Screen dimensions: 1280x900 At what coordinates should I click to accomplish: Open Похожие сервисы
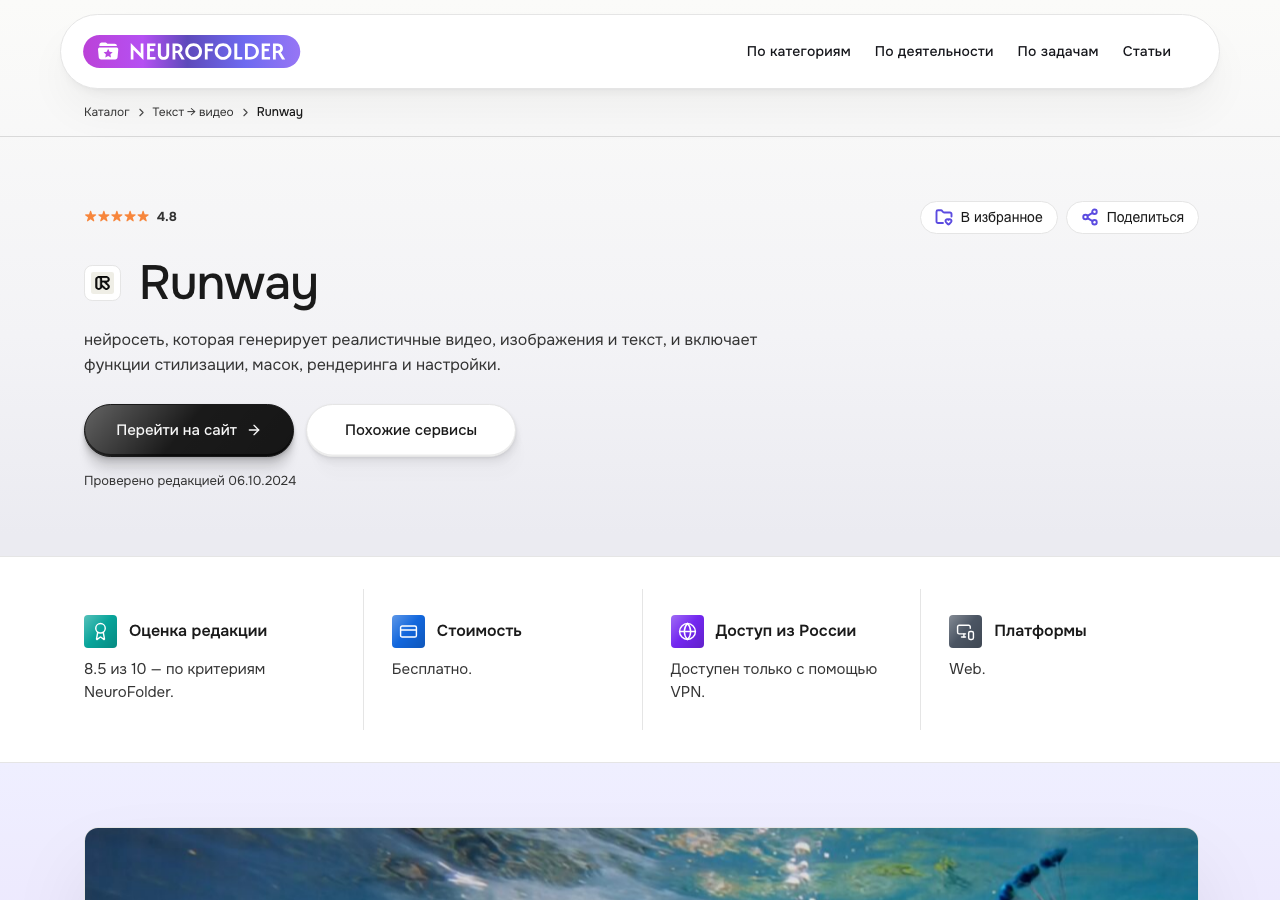[x=411, y=430]
